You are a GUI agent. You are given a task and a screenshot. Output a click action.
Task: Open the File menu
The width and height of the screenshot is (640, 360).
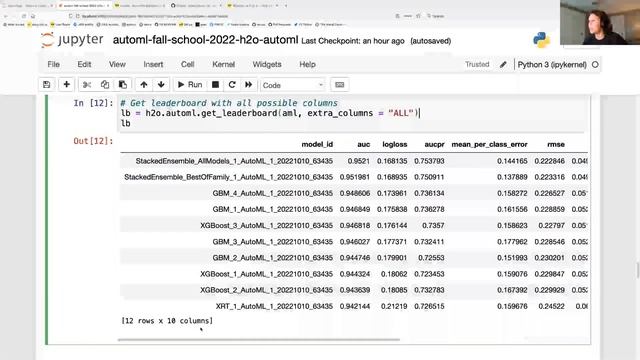click(x=53, y=64)
